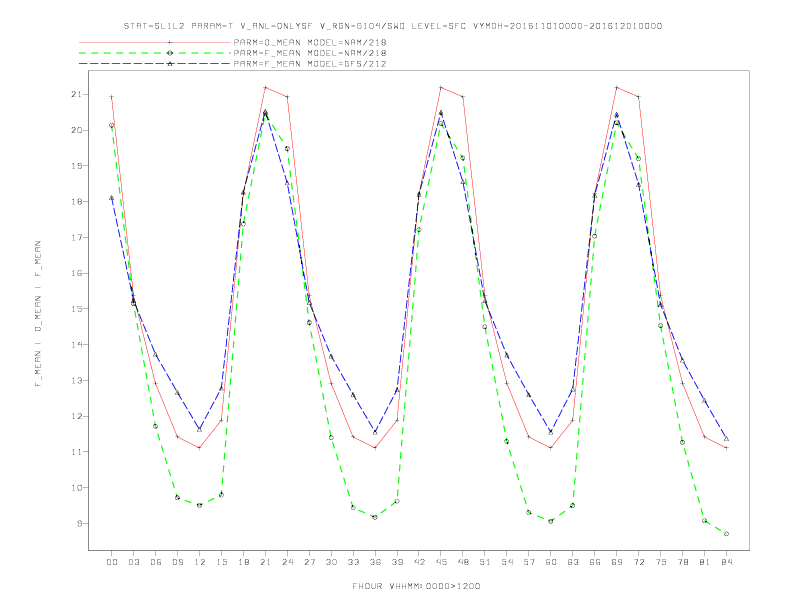The height and width of the screenshot is (612, 792).
Task: Click x-axis forecast hour label 27
Action: [x=309, y=562]
